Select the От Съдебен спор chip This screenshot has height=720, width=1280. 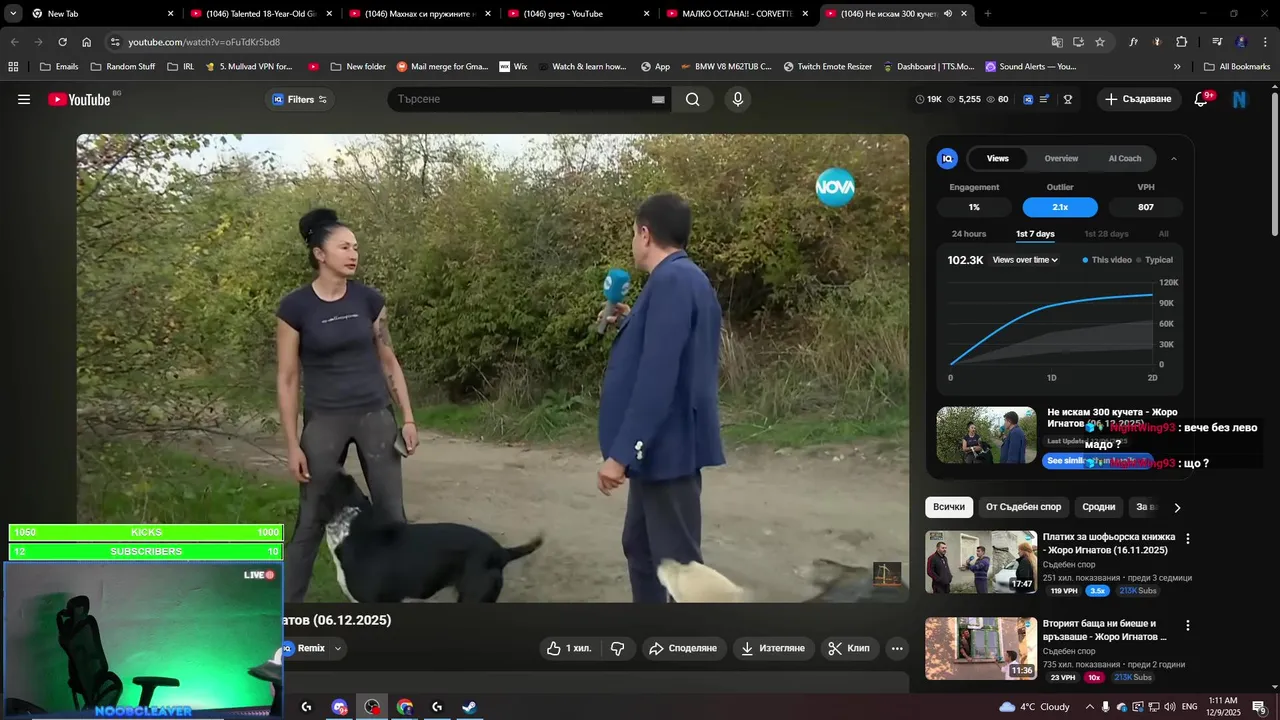click(x=1023, y=507)
